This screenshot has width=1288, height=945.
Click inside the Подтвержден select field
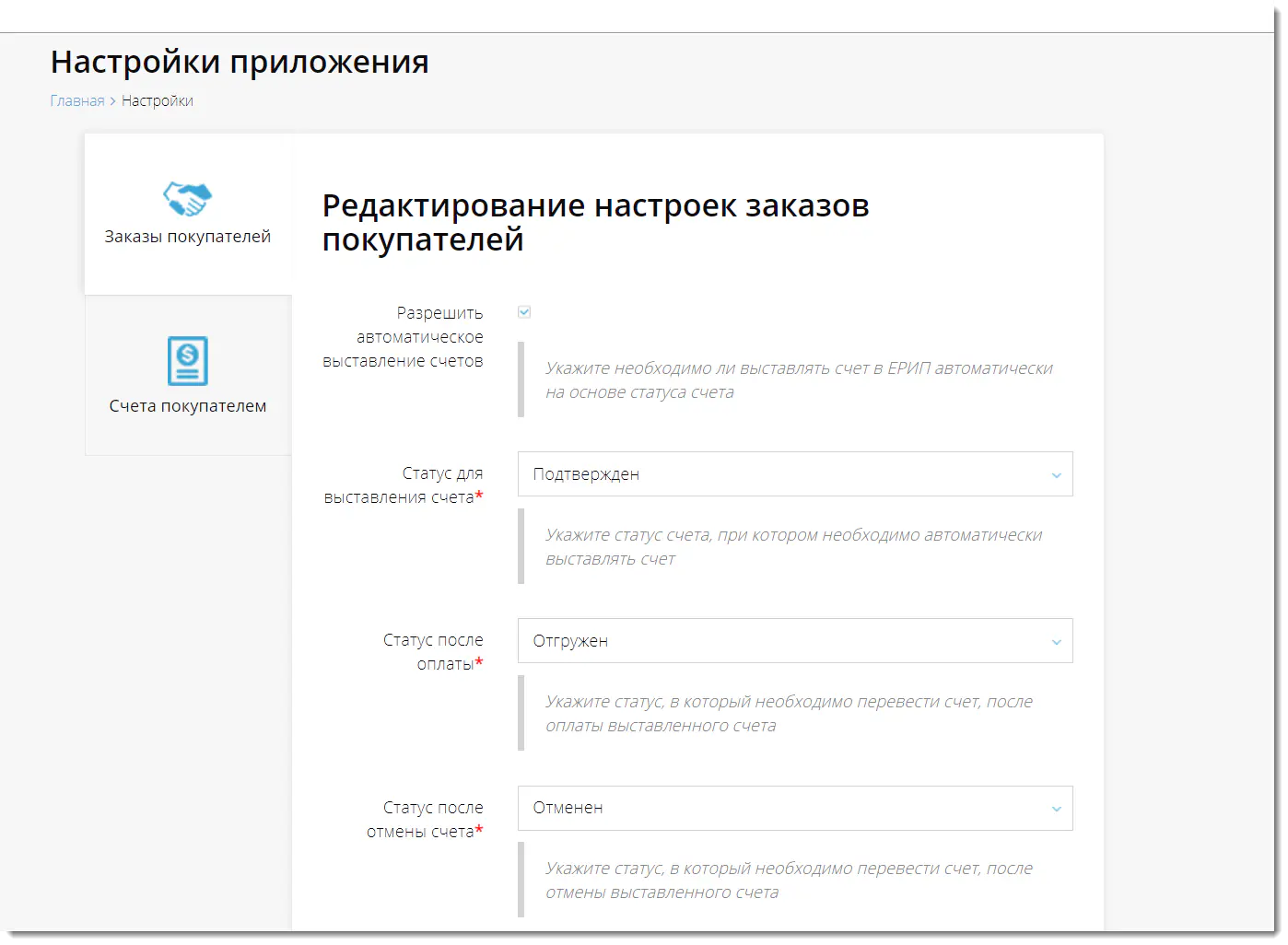click(737, 474)
